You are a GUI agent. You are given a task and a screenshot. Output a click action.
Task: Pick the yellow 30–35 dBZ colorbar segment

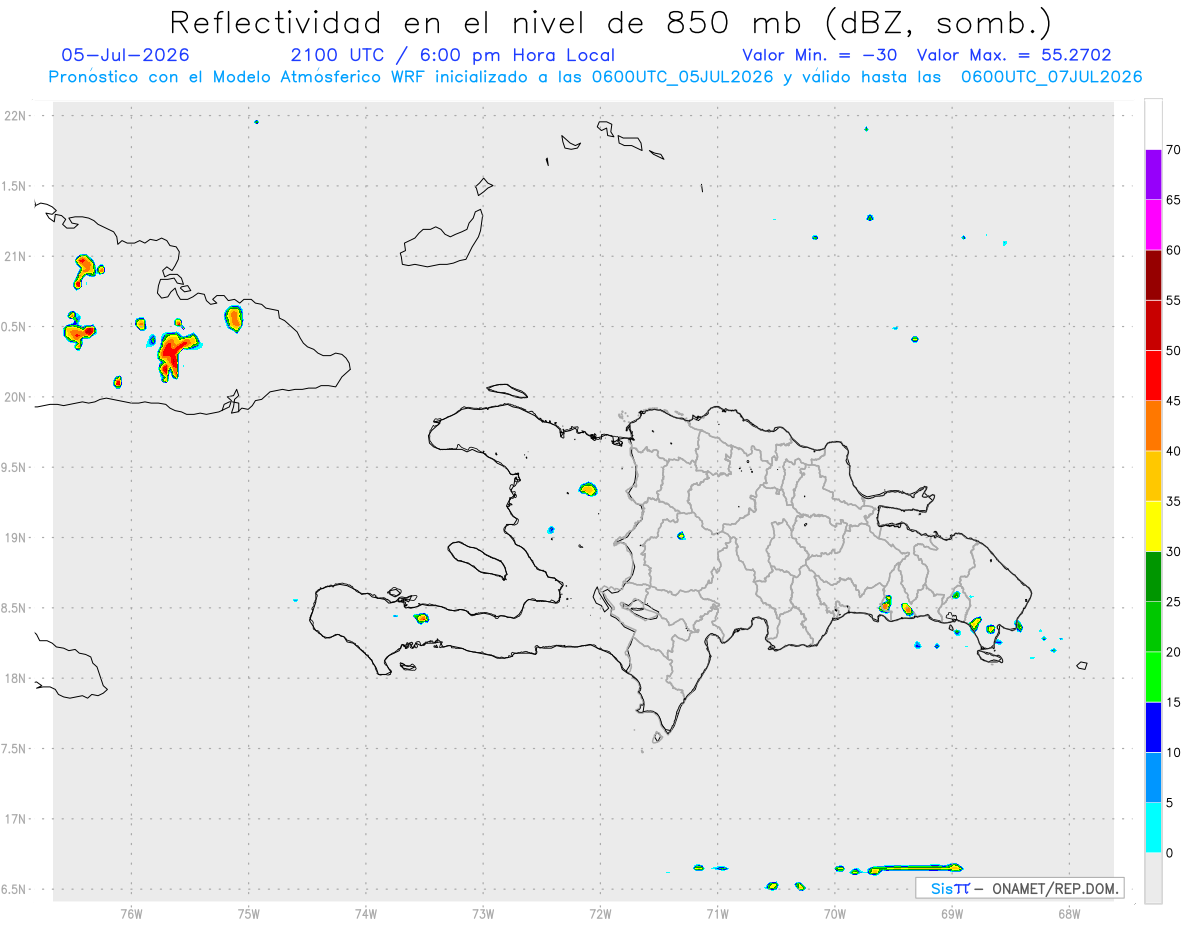click(x=1153, y=526)
